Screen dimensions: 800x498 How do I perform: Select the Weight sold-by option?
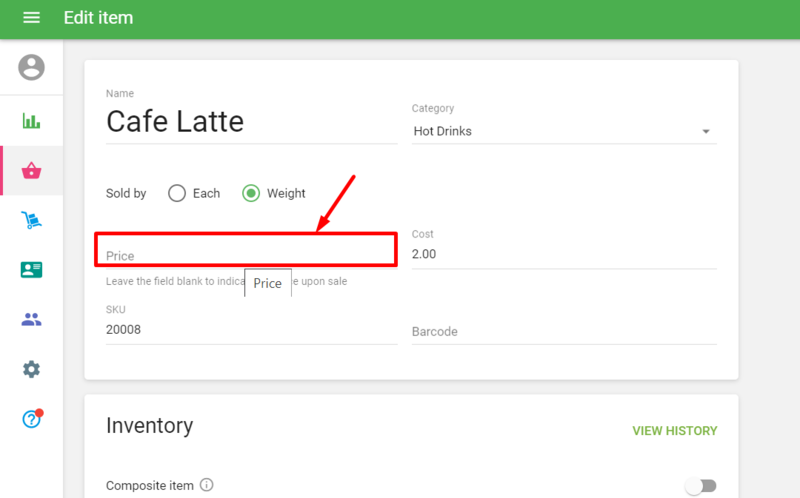(252, 193)
